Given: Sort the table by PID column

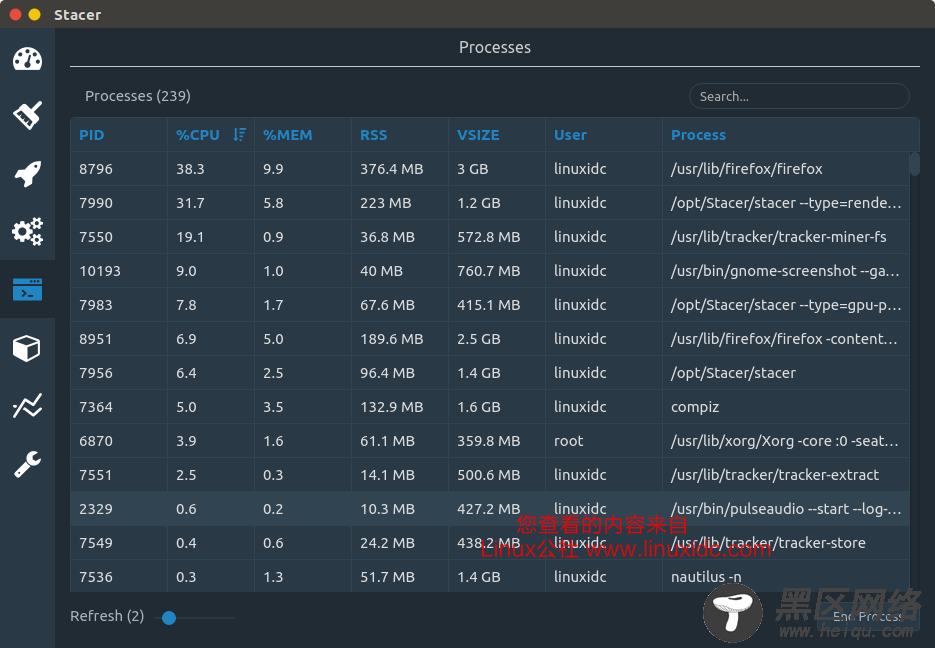Looking at the screenshot, I should pyautogui.click(x=91, y=135).
